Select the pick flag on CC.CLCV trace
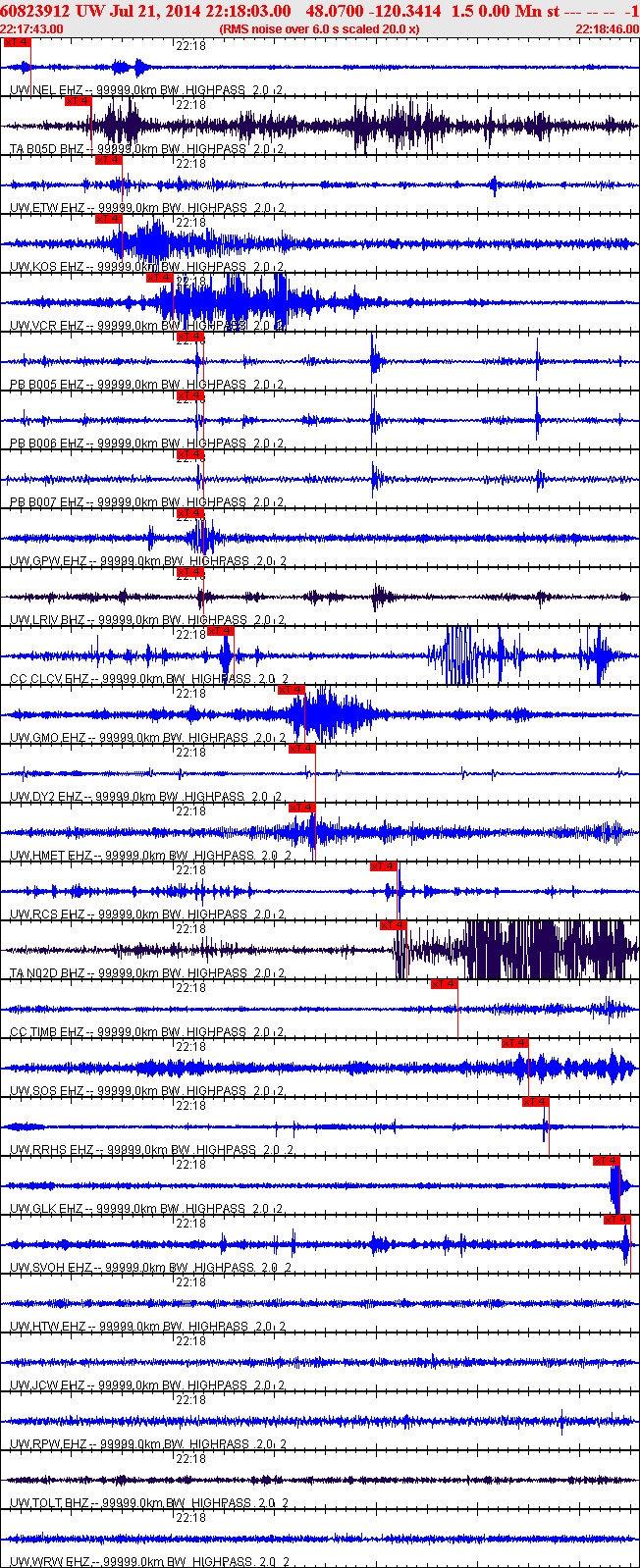 pos(221,631)
